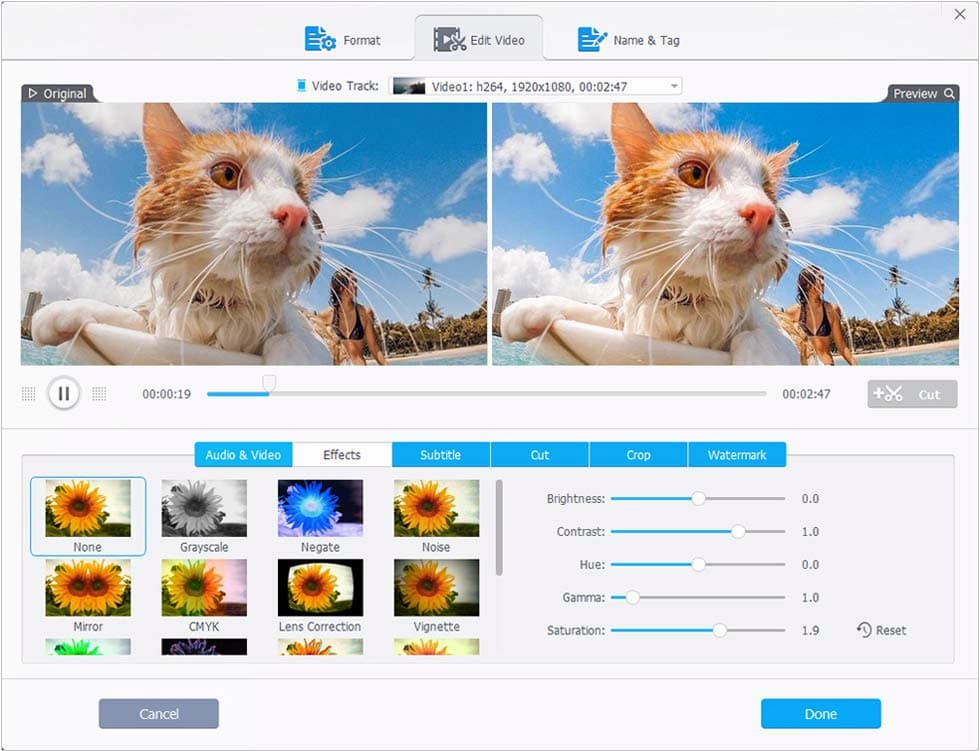Switch to the Audio & Video tab
The image size is (980, 751).
tap(242, 454)
